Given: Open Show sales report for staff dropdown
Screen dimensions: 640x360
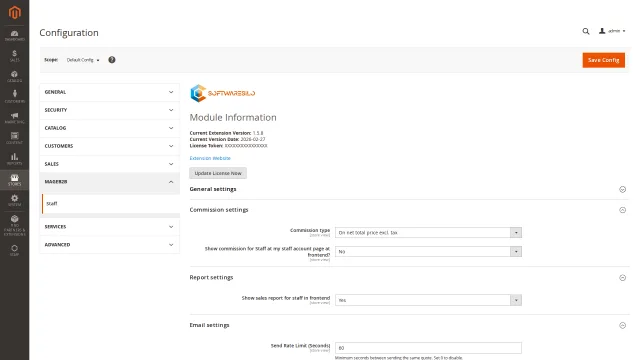Looking at the screenshot, I should [428, 300].
